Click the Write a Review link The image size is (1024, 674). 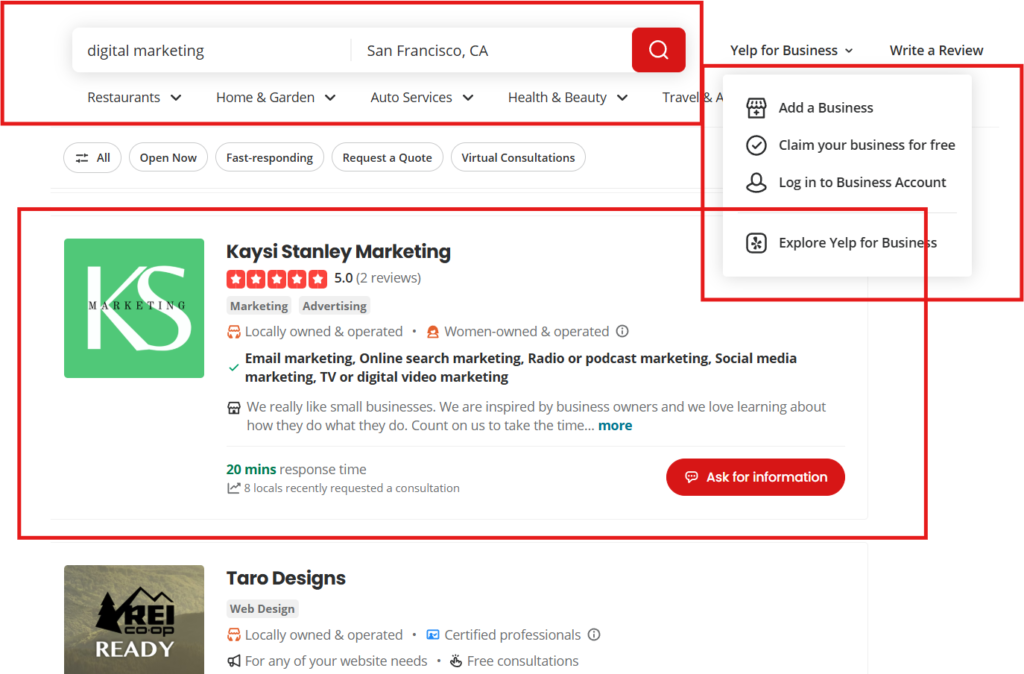coord(936,50)
